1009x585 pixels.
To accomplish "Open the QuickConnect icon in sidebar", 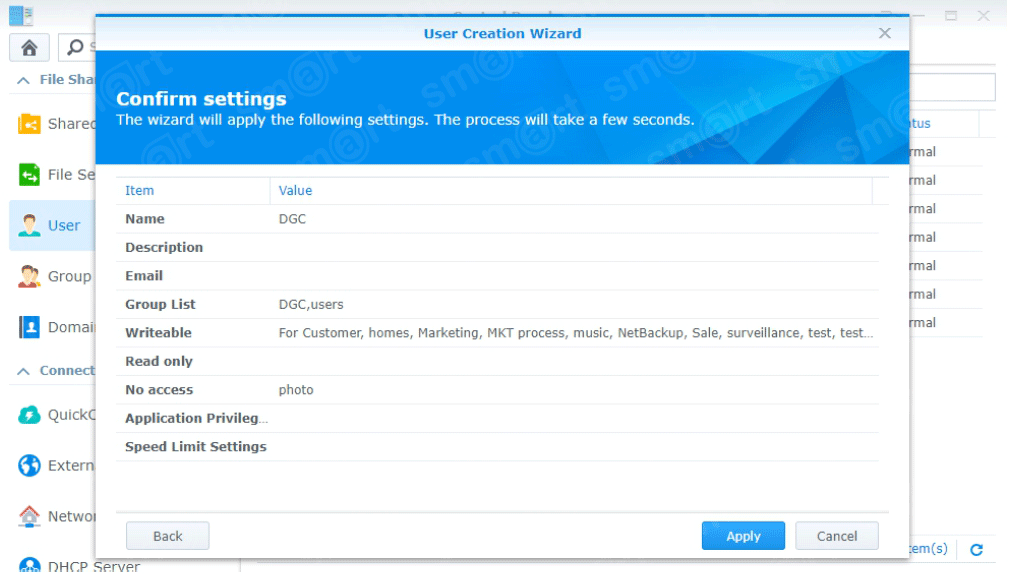I will [x=29, y=415].
